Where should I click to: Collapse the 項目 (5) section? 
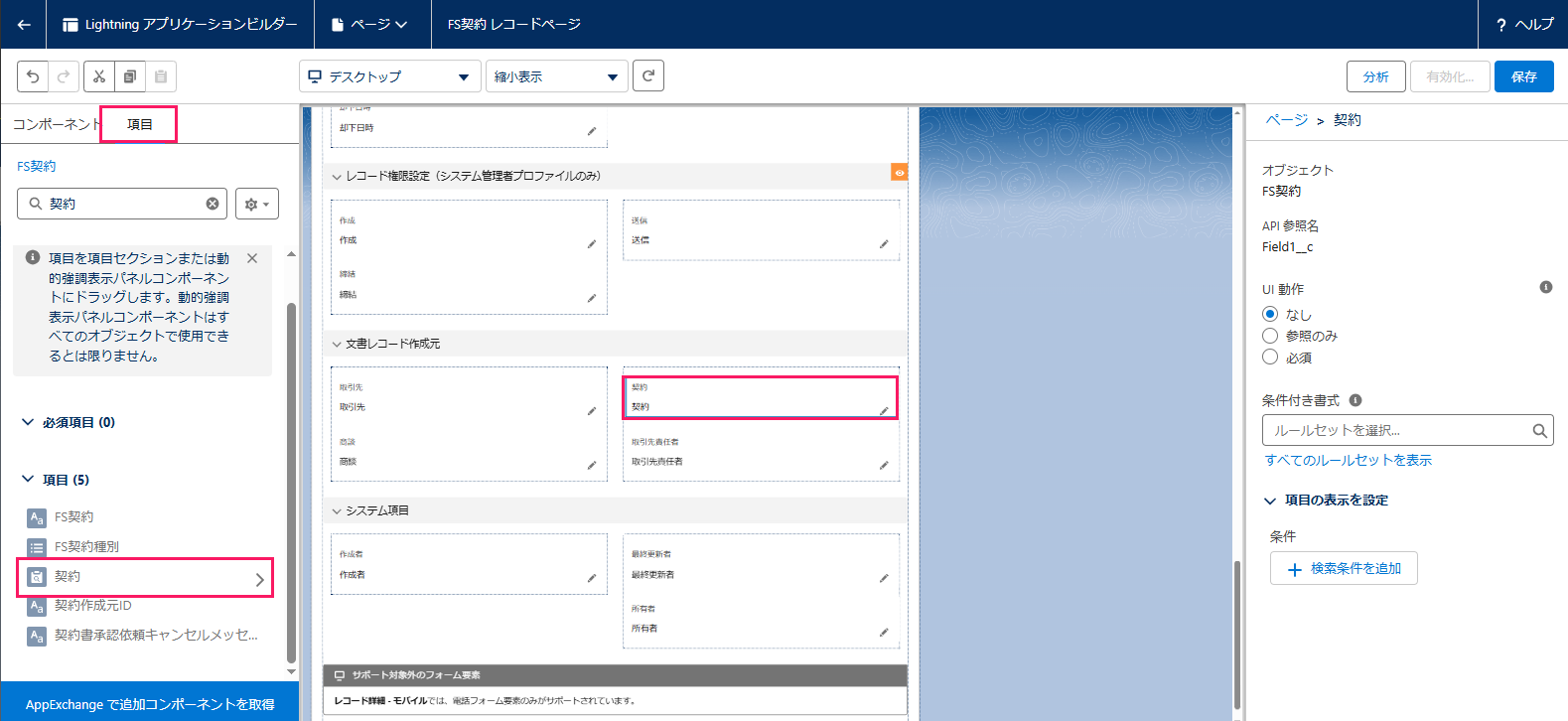point(28,479)
